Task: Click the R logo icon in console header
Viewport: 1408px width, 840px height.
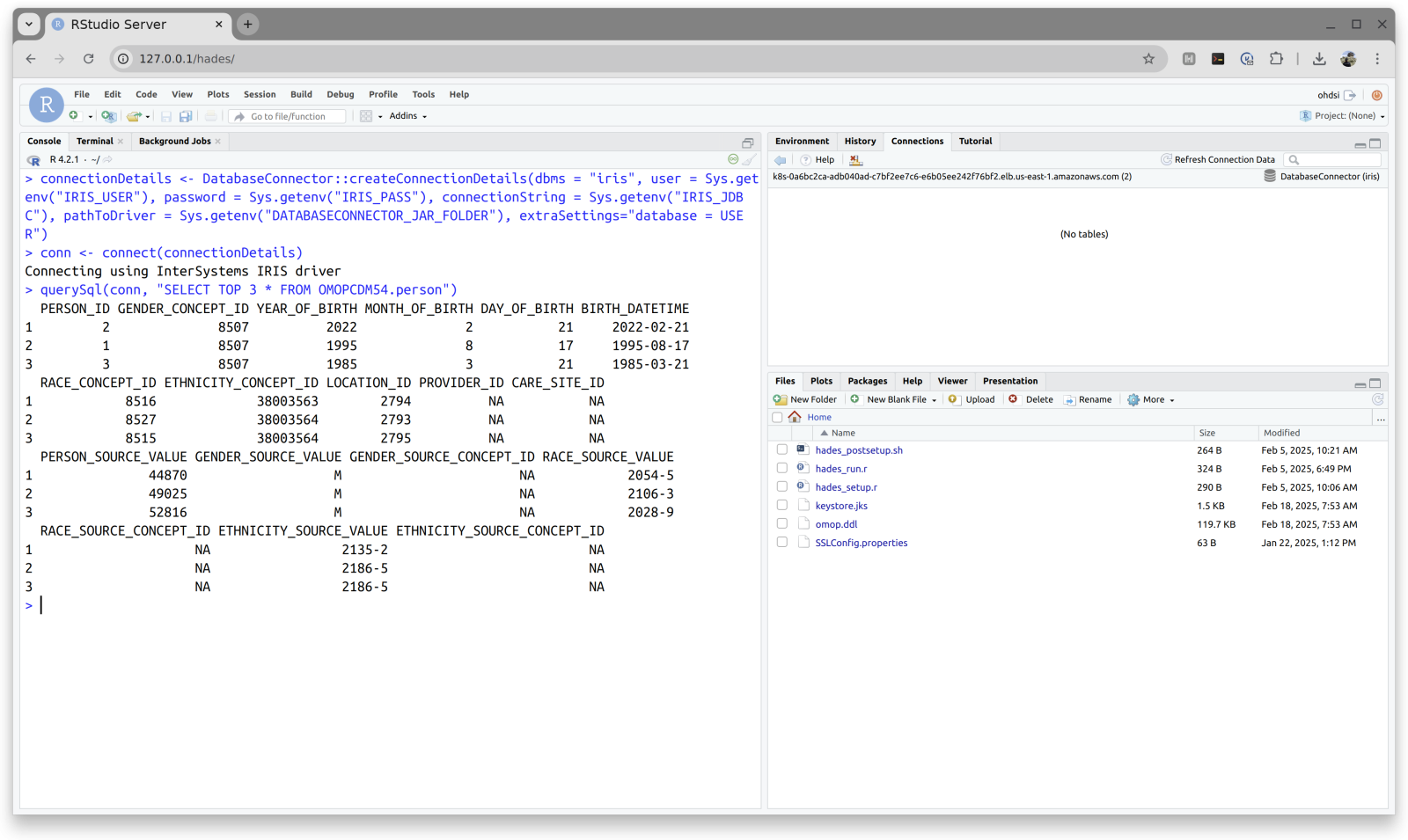Action: click(33, 160)
